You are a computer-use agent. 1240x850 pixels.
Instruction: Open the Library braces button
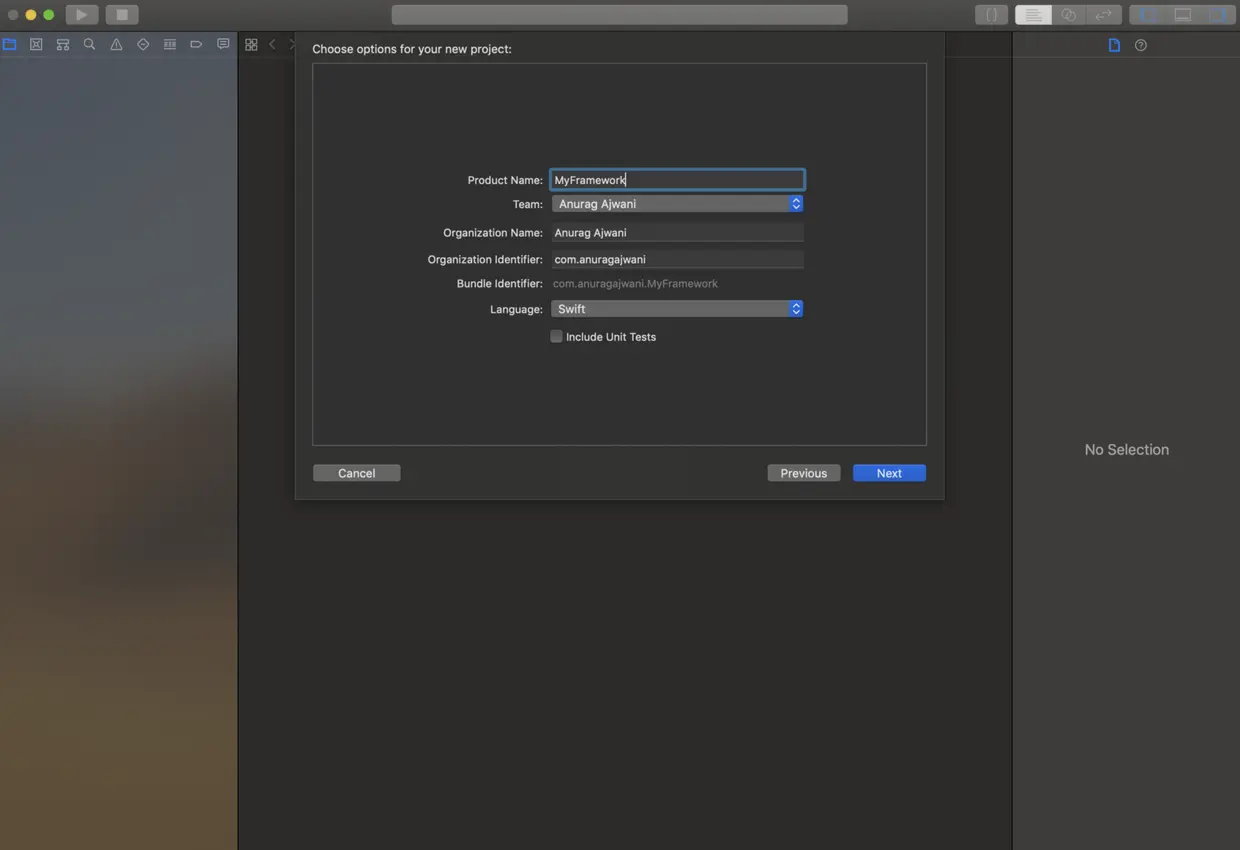click(991, 15)
